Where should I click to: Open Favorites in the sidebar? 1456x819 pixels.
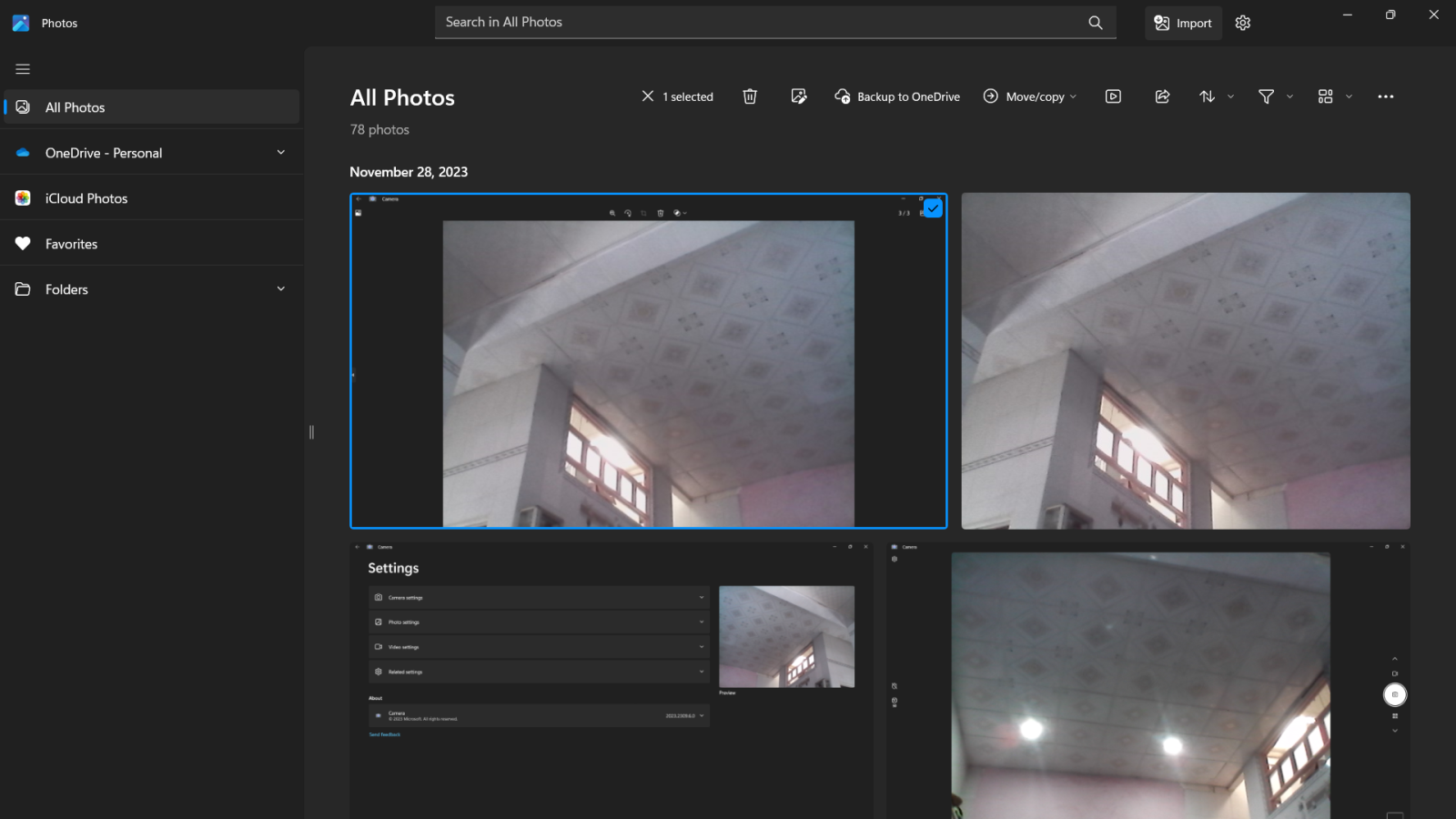pos(71,244)
